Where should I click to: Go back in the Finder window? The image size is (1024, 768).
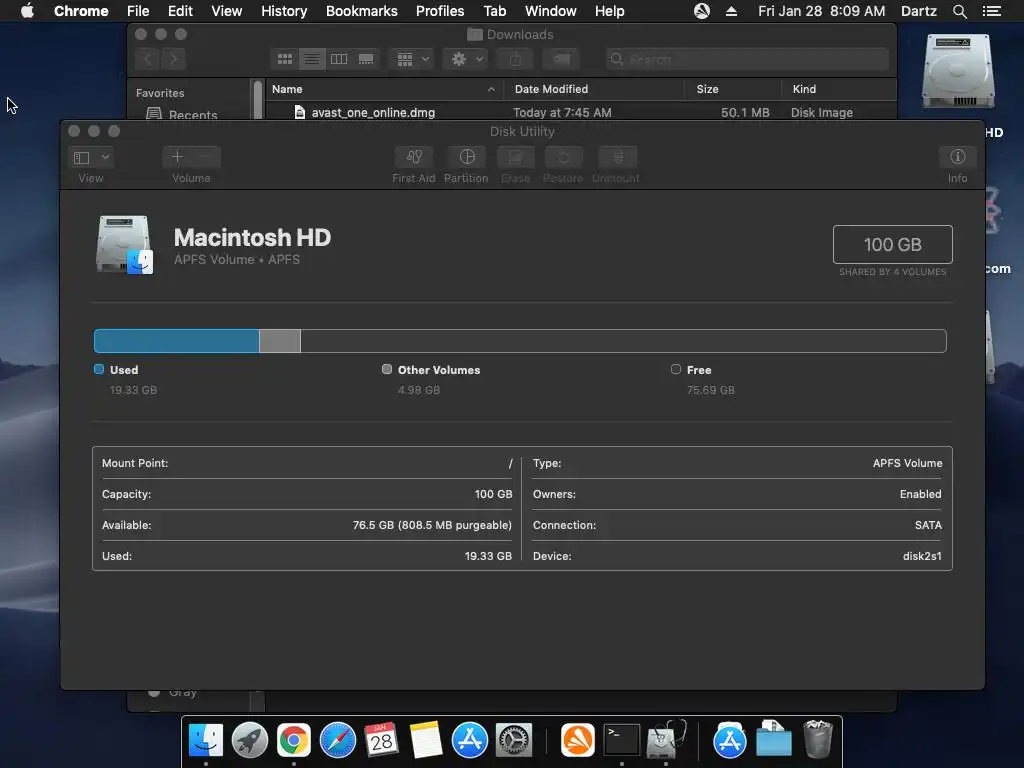coord(148,59)
